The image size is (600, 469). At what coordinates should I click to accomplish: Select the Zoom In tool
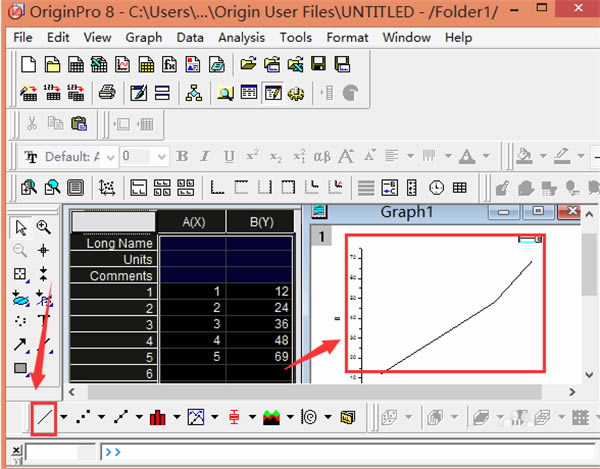[x=43, y=227]
